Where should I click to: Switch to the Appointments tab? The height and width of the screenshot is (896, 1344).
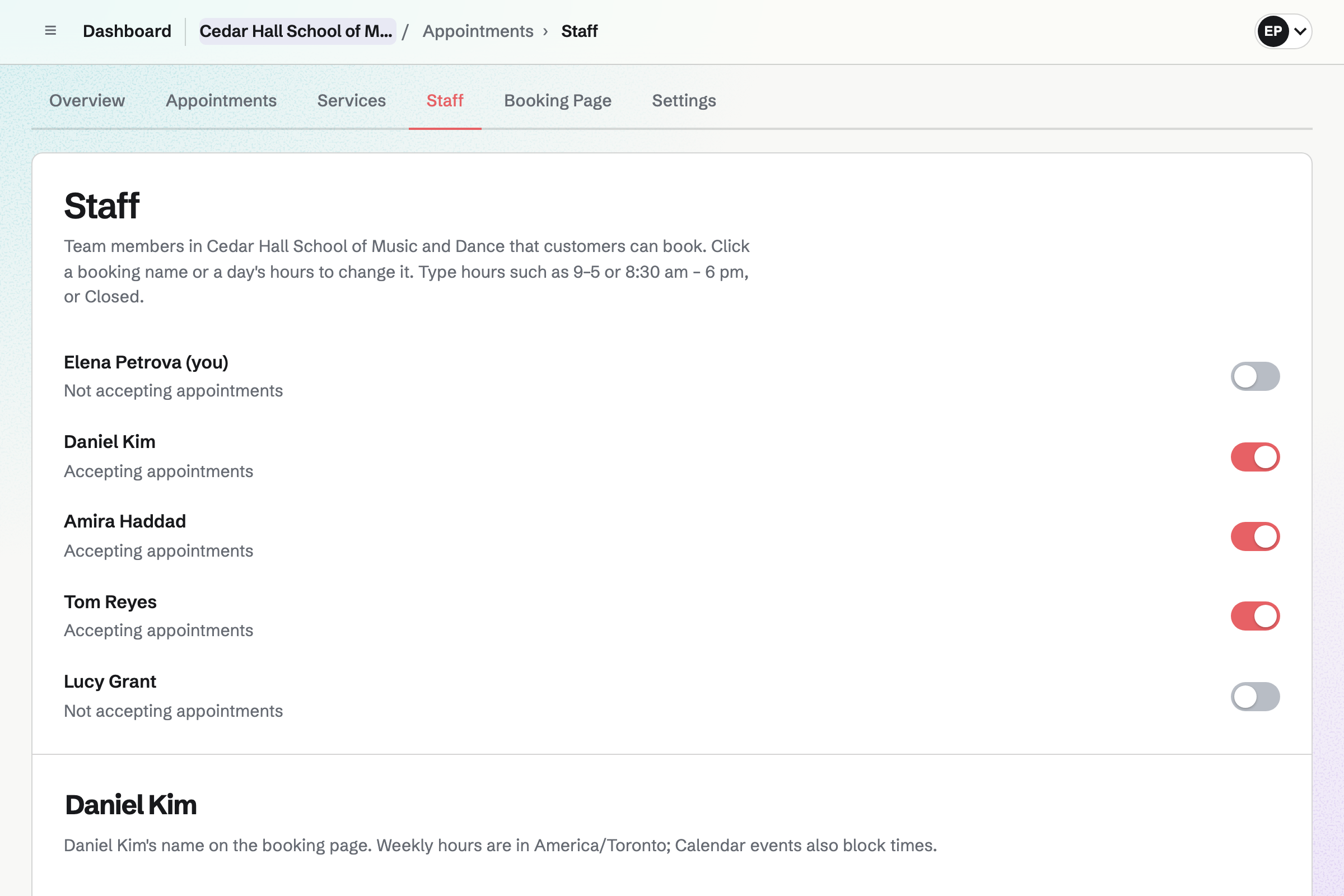221,101
